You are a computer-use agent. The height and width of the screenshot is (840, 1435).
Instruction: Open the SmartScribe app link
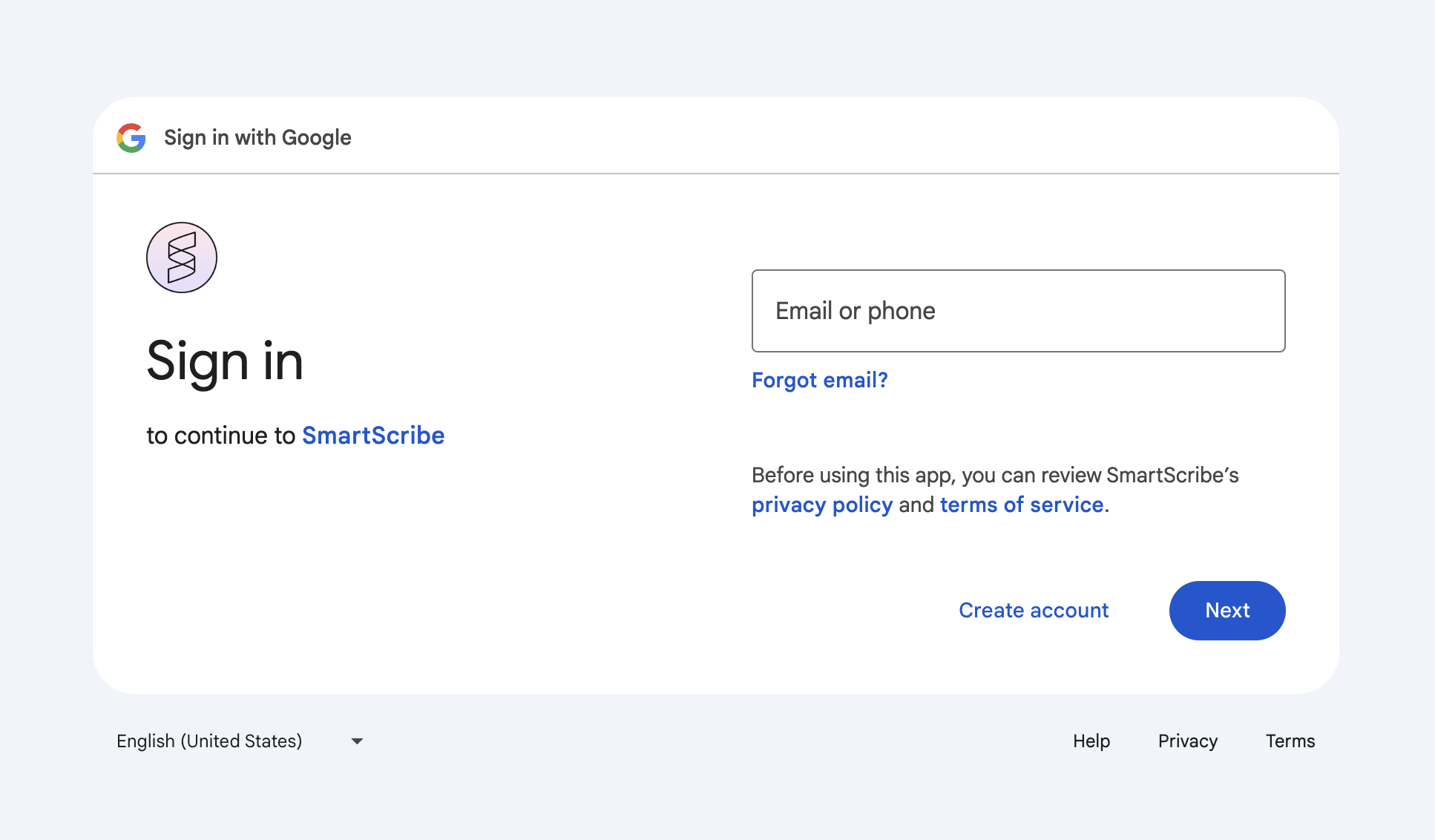coord(373,435)
